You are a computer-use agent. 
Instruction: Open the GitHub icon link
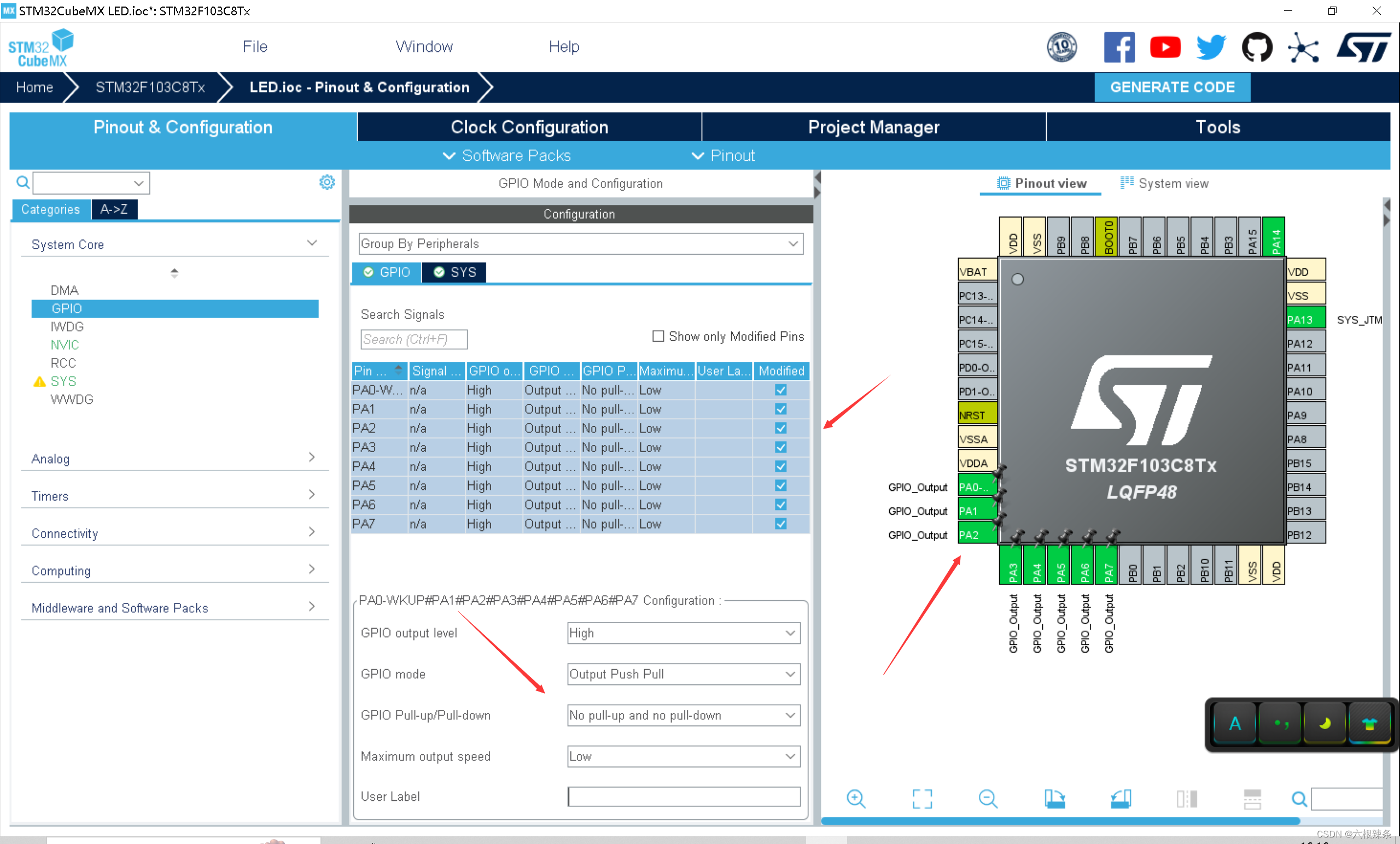pyautogui.click(x=1256, y=47)
